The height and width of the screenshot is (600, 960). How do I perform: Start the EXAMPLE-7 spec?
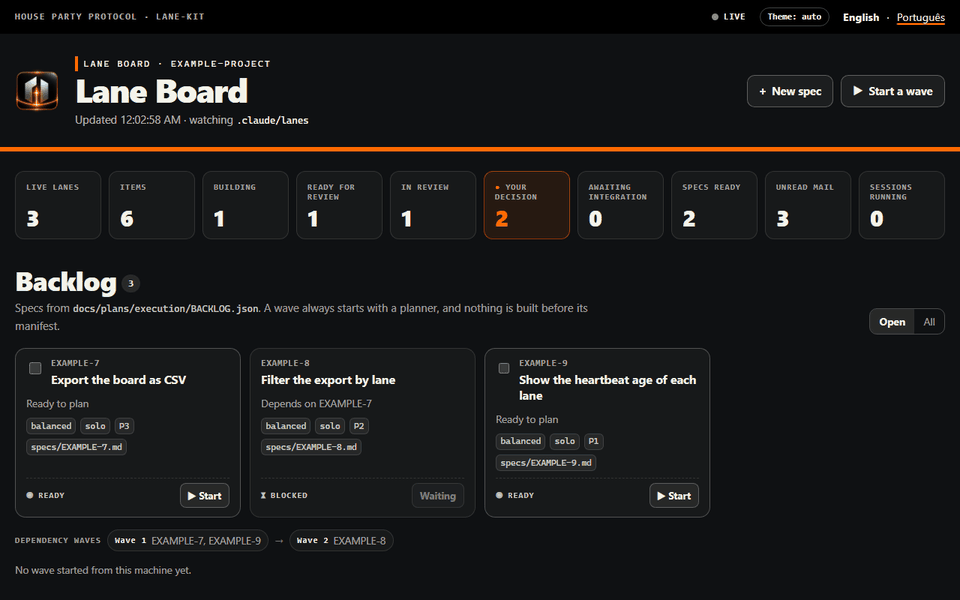point(204,496)
